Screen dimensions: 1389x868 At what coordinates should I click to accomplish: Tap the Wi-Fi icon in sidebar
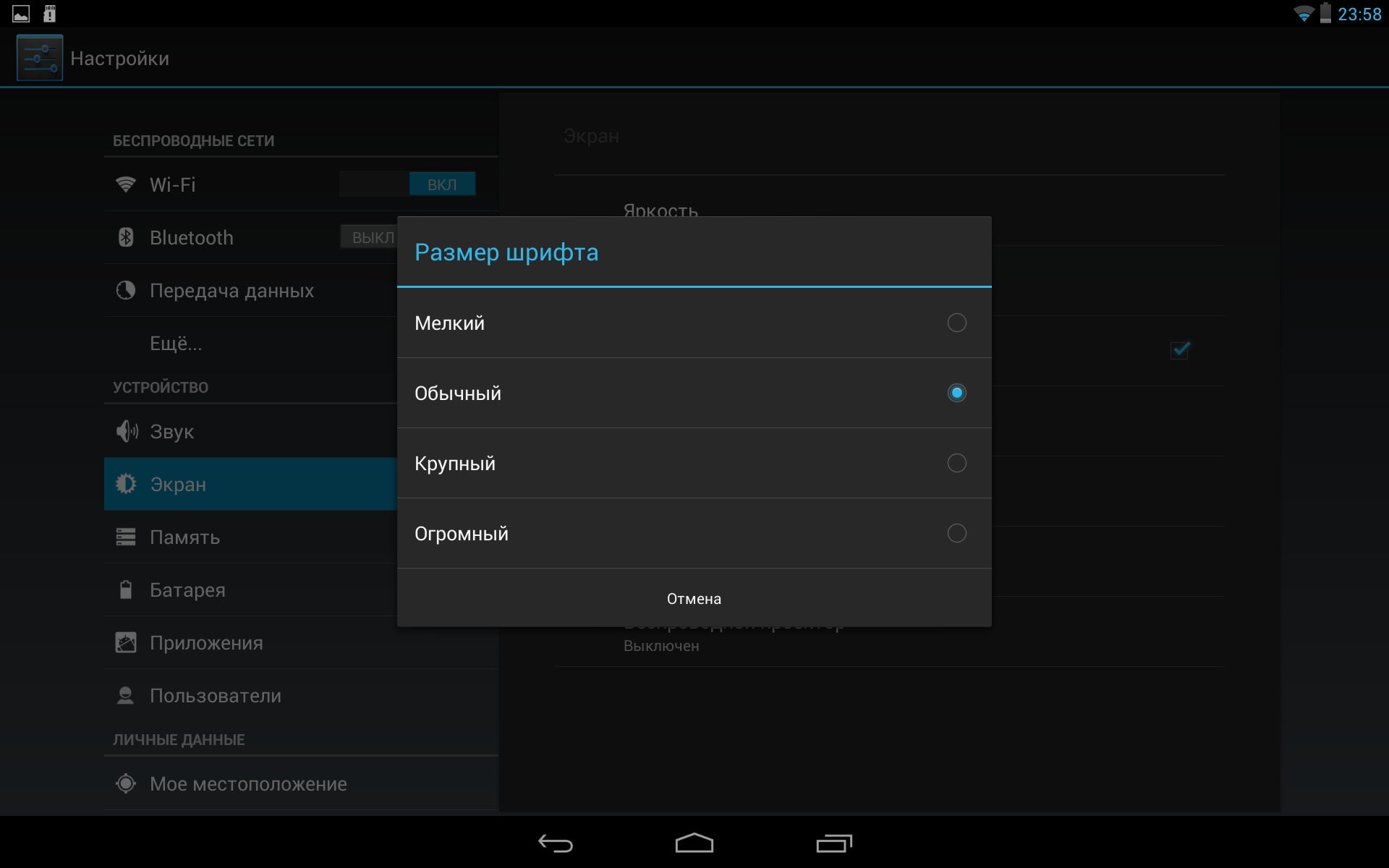click(126, 184)
